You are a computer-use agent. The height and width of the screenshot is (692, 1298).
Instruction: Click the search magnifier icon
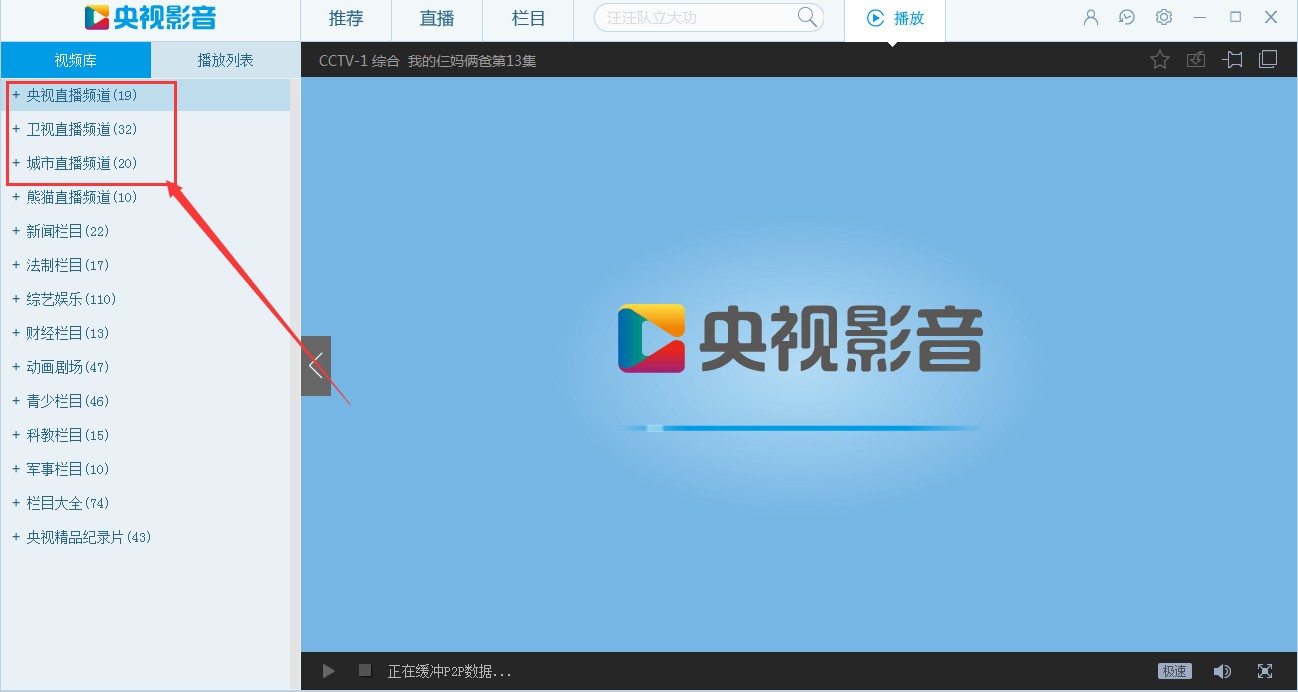point(807,17)
